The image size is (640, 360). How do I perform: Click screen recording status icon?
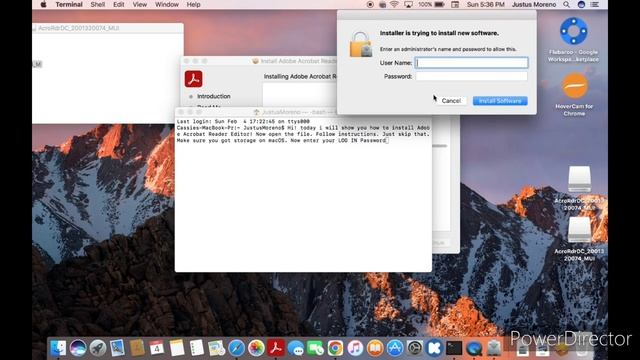pos(370,4)
